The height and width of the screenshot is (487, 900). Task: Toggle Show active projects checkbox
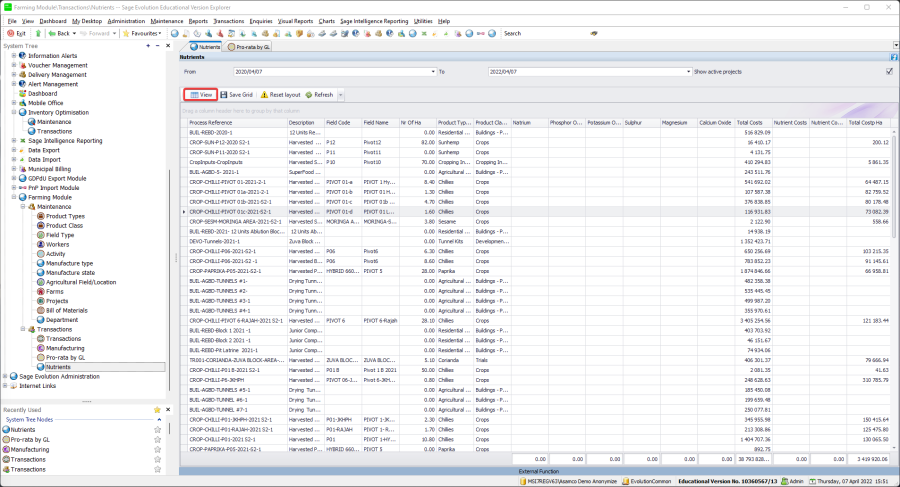point(889,72)
